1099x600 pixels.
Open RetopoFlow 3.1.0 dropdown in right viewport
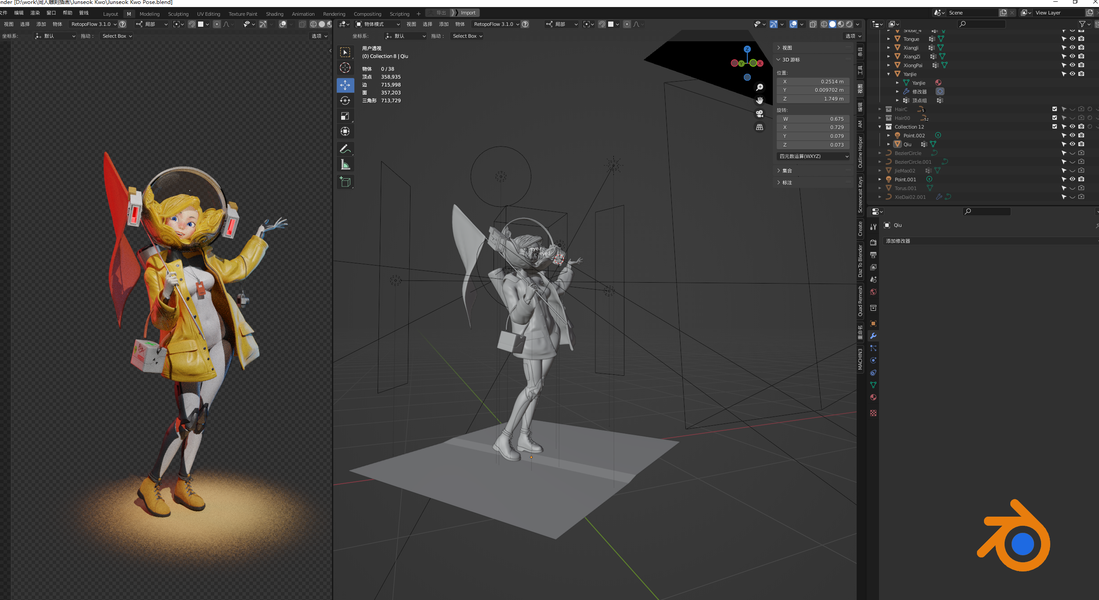click(x=496, y=24)
